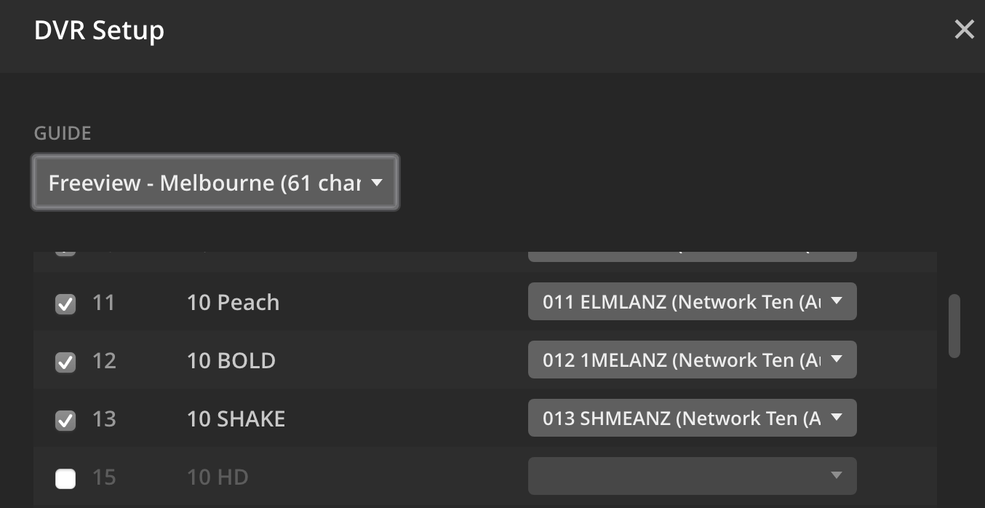Uncheck the channel 12 checkbox
985x508 pixels.
pyautogui.click(x=65, y=362)
